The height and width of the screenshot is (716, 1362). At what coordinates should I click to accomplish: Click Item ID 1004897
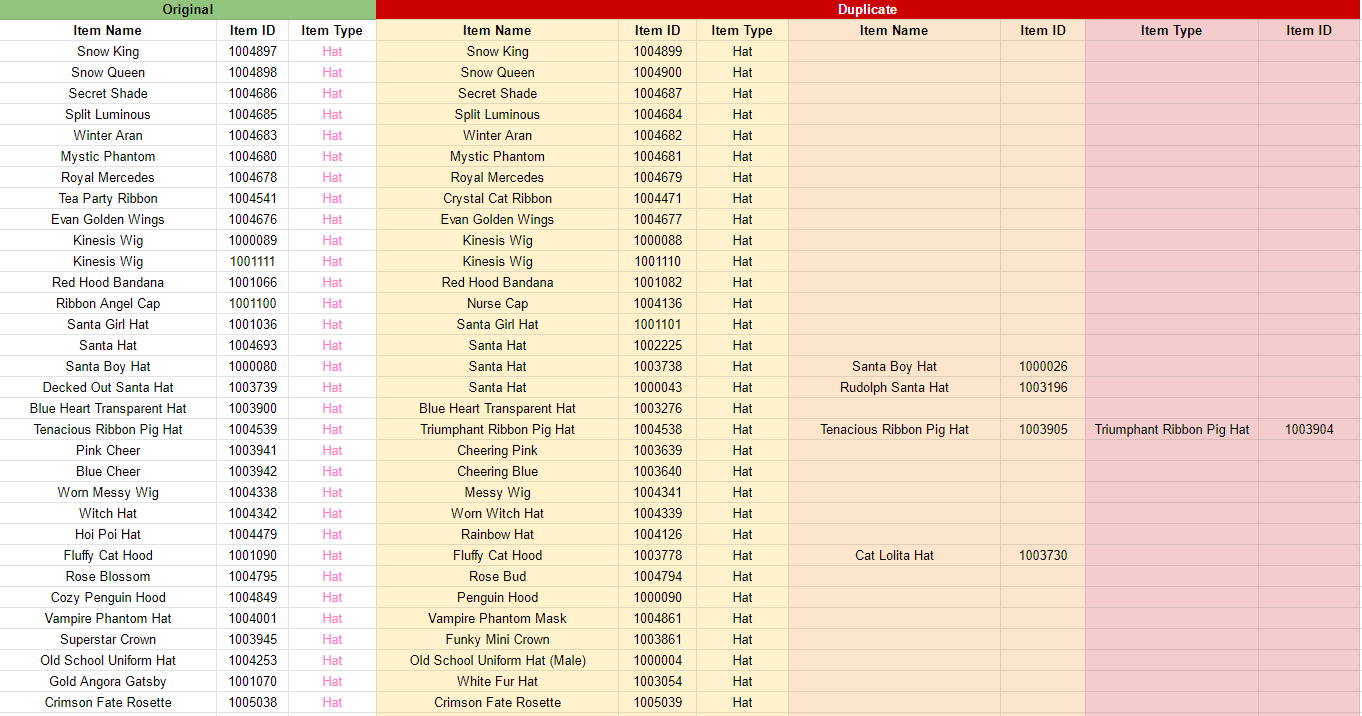pos(252,51)
